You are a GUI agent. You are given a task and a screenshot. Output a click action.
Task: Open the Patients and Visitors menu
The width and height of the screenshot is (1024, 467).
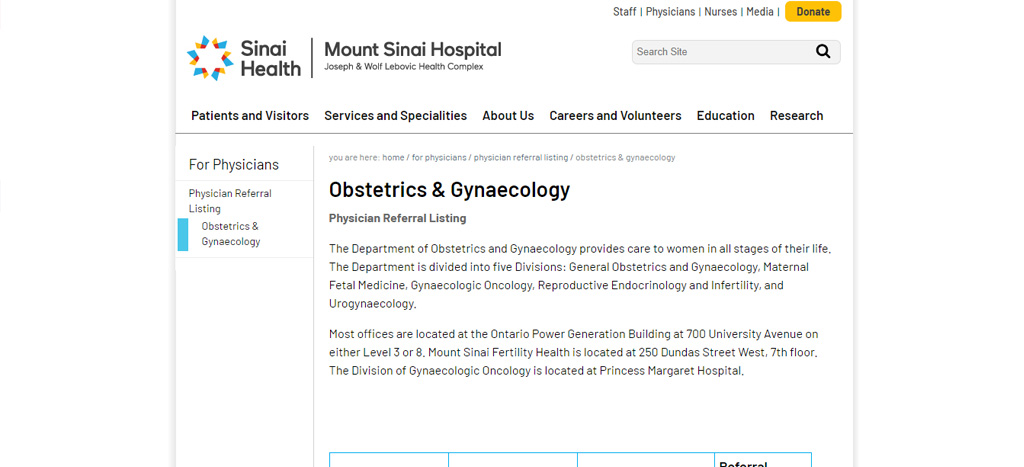[x=250, y=116]
